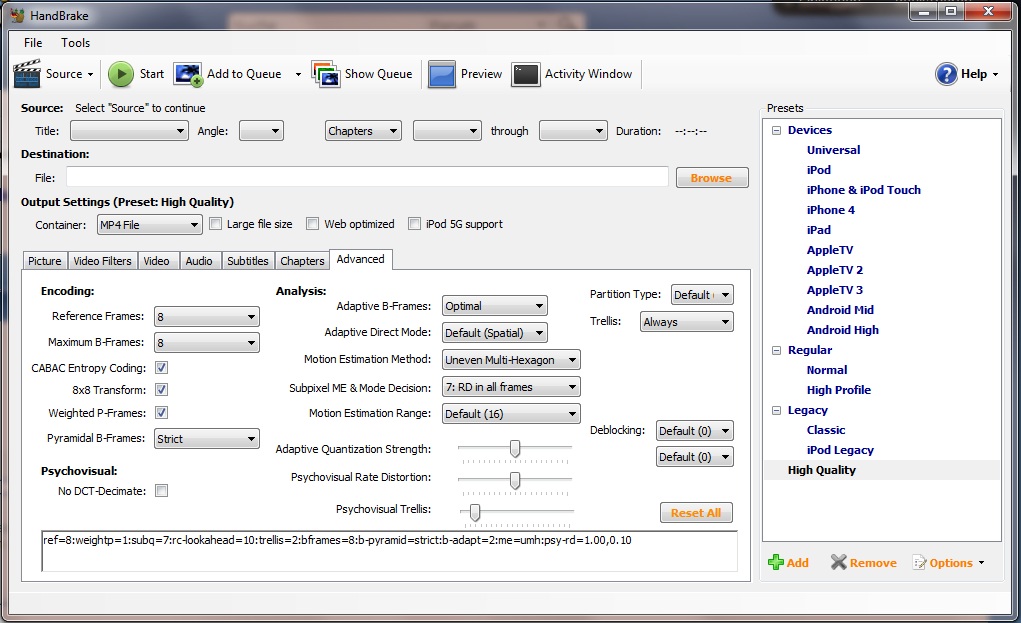Collapse the Devices preset group
The image size is (1021, 623).
click(x=776, y=130)
